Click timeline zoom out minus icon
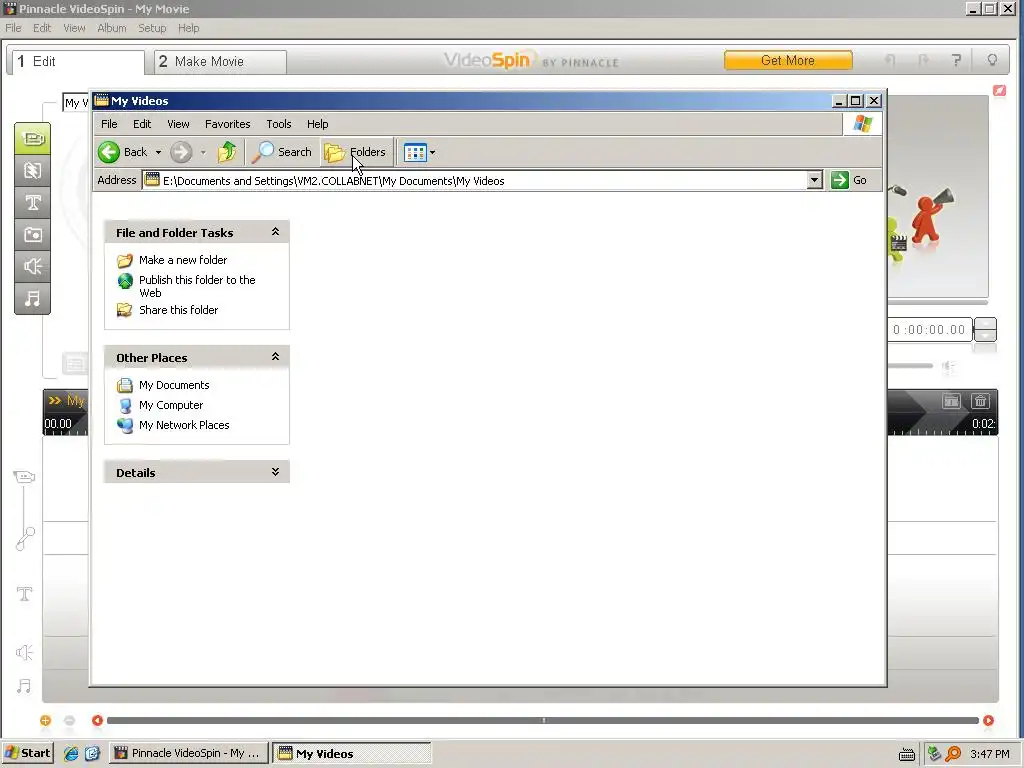Screen dimensions: 1024x768 (69, 720)
